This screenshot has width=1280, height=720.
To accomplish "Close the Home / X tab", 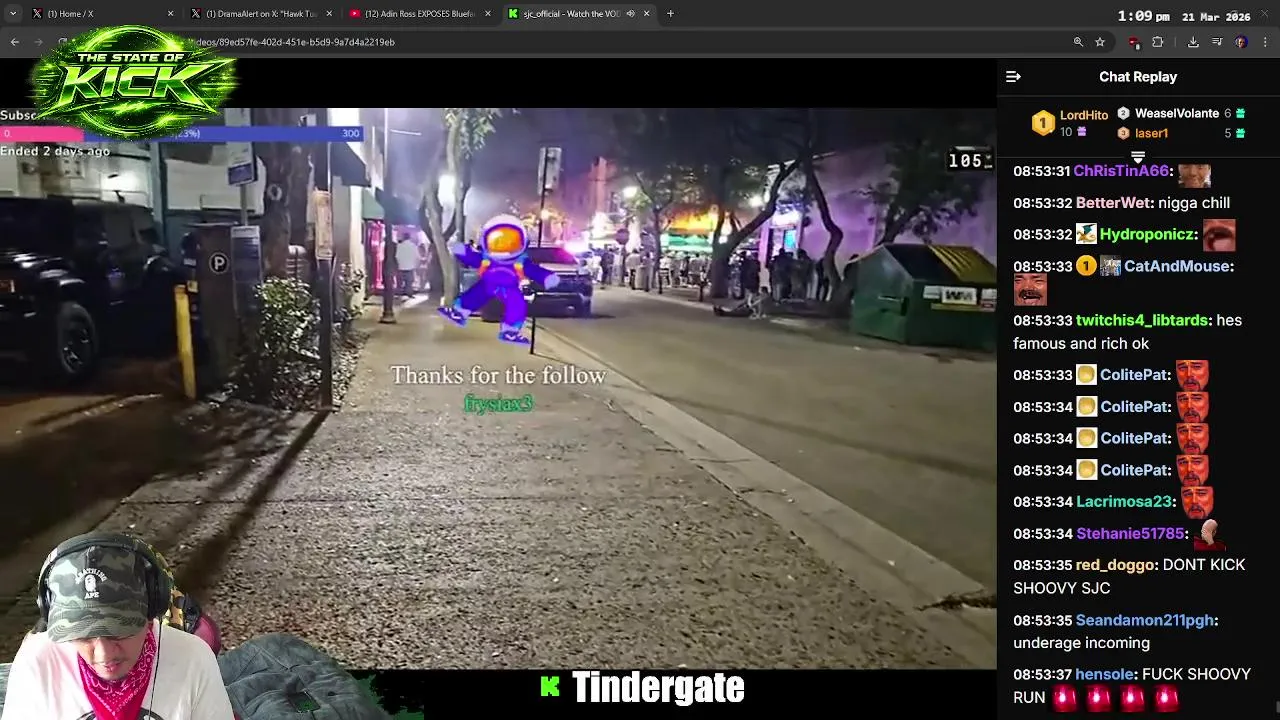I will click(170, 14).
